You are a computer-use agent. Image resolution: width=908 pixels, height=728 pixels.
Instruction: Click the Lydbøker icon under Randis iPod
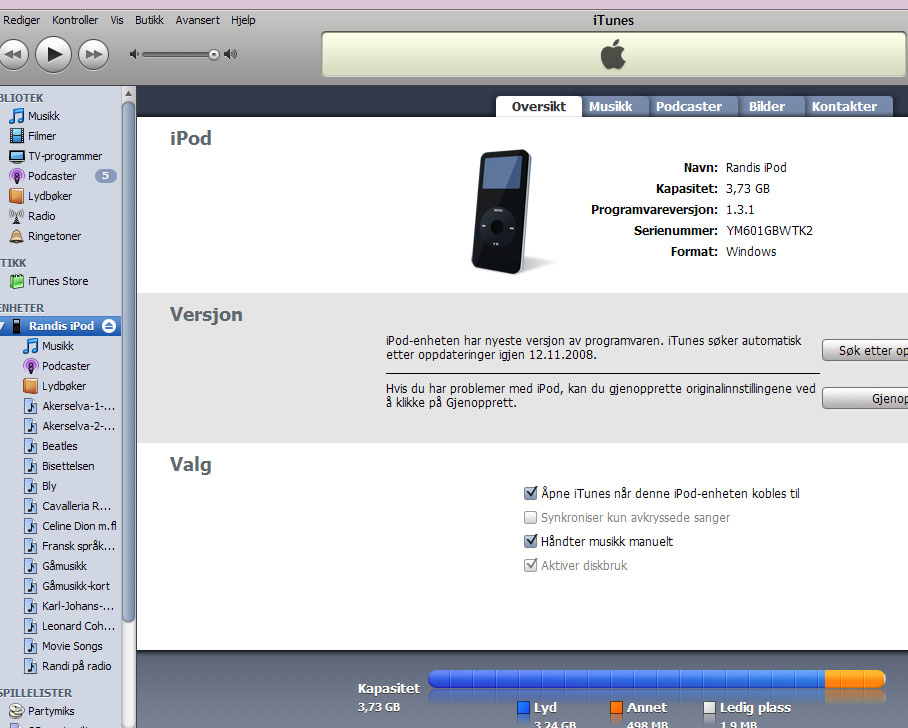(31, 386)
